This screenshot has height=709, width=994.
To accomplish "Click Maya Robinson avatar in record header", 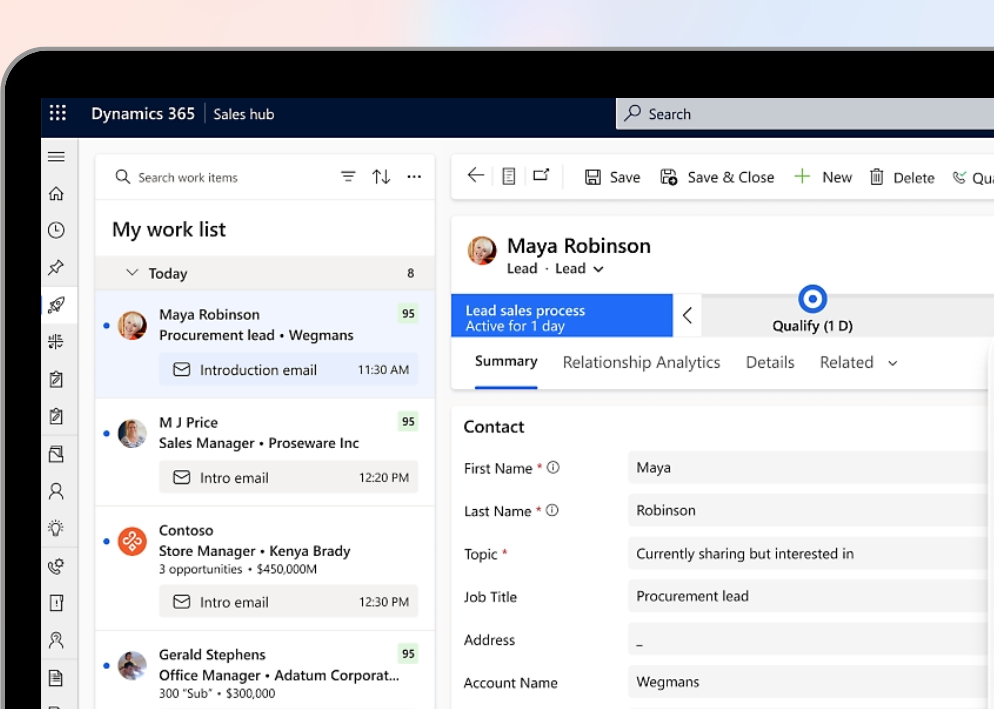I will pos(482,250).
